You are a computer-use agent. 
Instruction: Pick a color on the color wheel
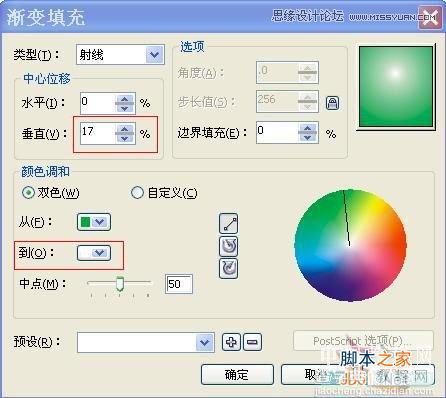(x=350, y=246)
